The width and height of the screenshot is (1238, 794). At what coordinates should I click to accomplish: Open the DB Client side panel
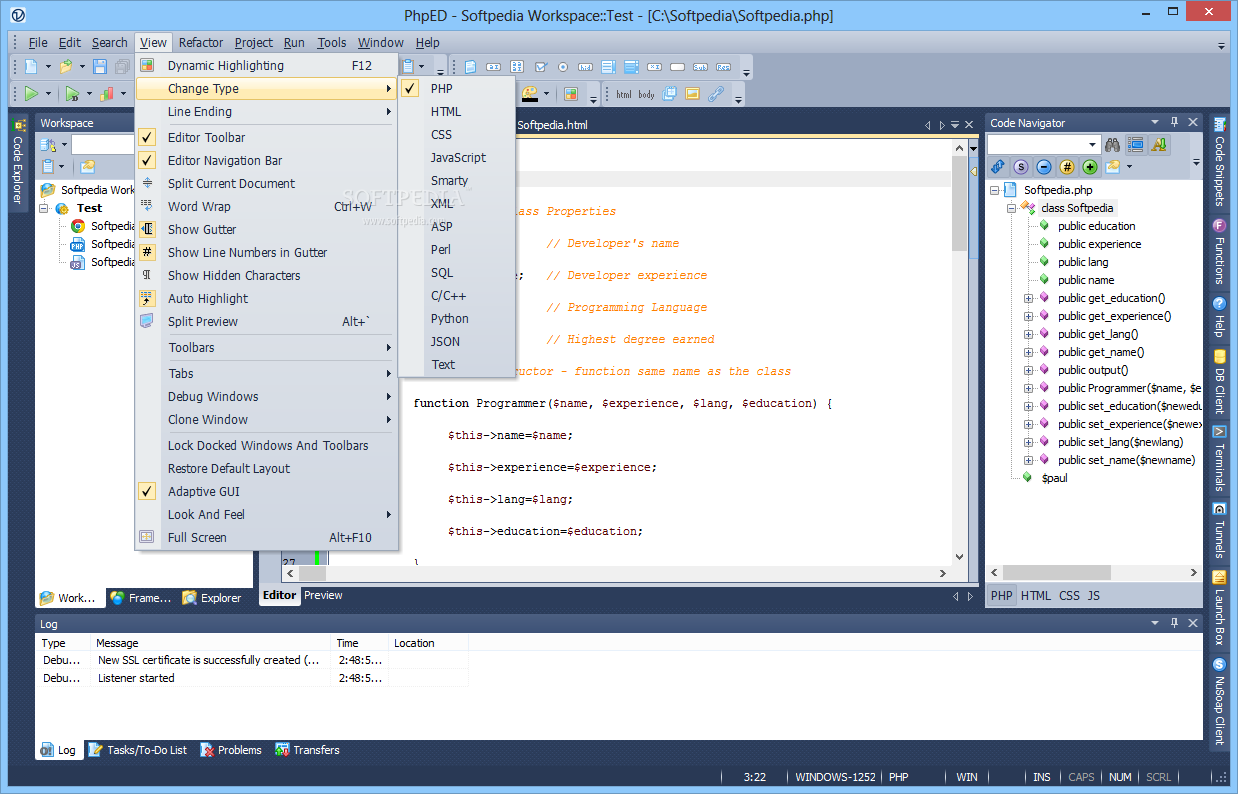(x=1219, y=382)
